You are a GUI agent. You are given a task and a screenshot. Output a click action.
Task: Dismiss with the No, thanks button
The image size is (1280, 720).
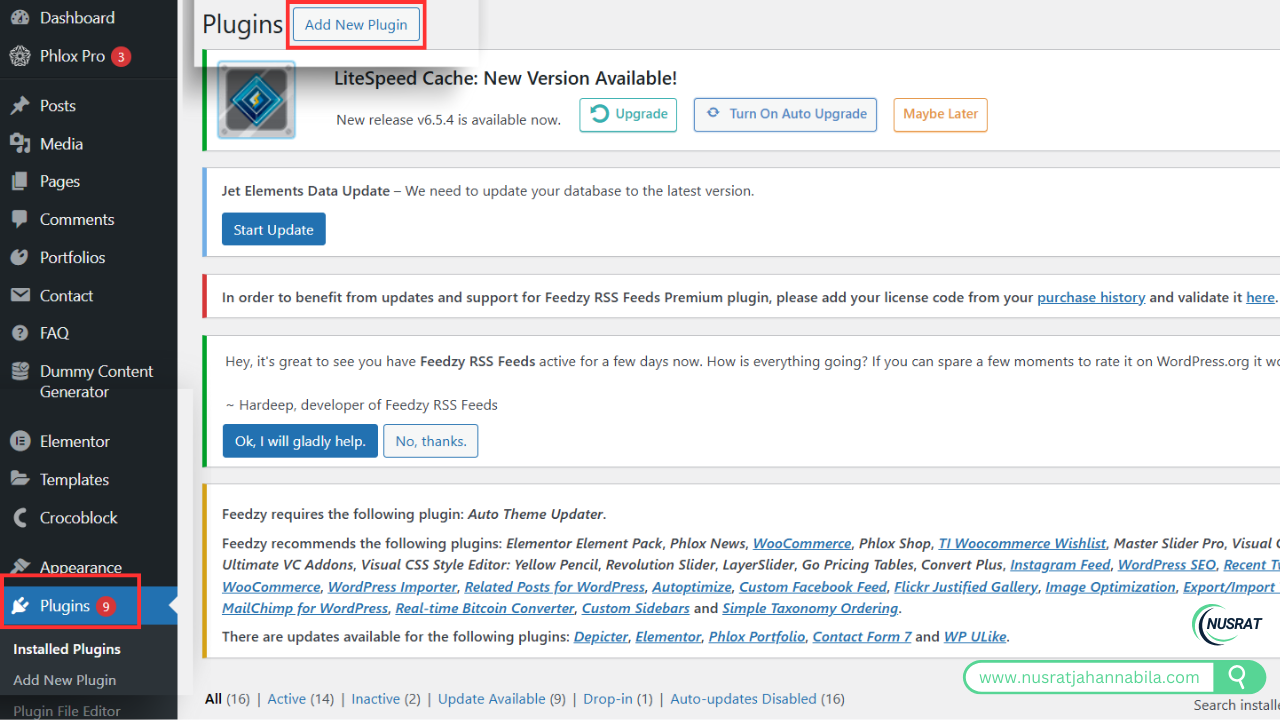pos(430,441)
